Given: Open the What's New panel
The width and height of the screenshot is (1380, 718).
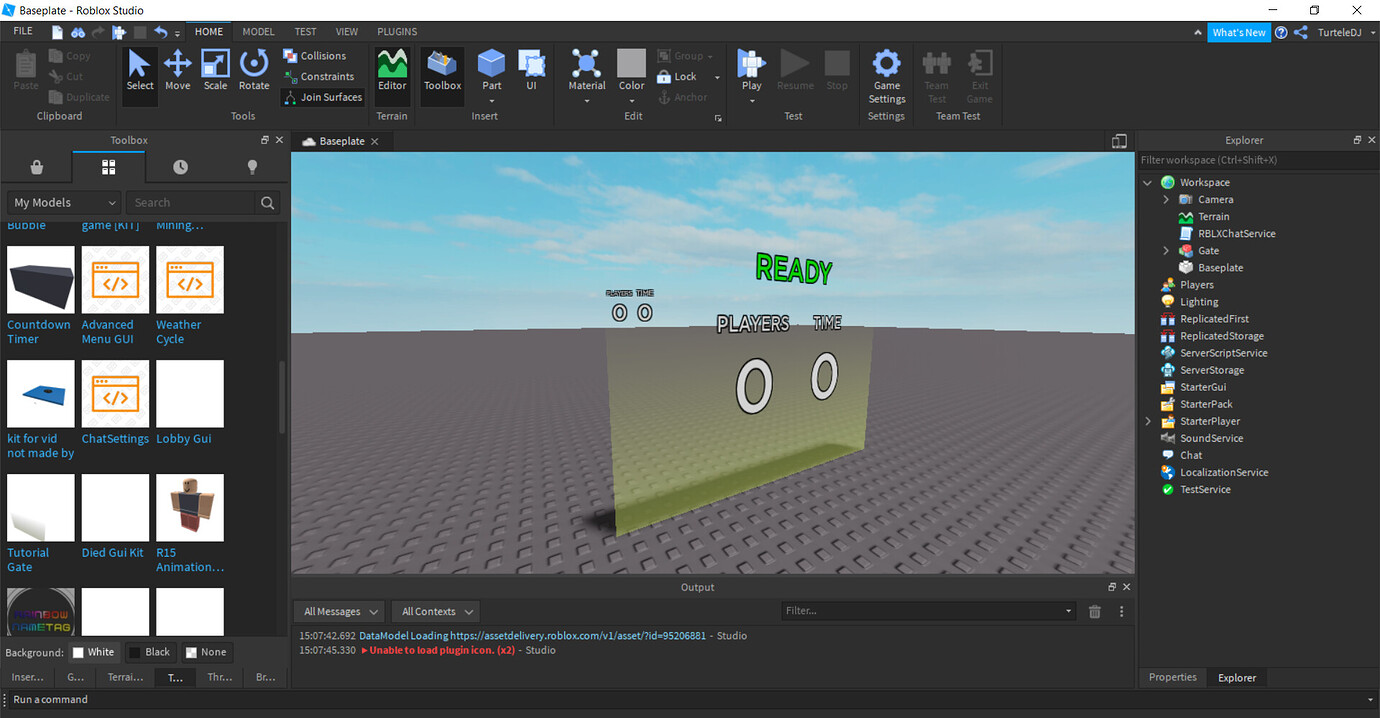Looking at the screenshot, I should point(1239,31).
